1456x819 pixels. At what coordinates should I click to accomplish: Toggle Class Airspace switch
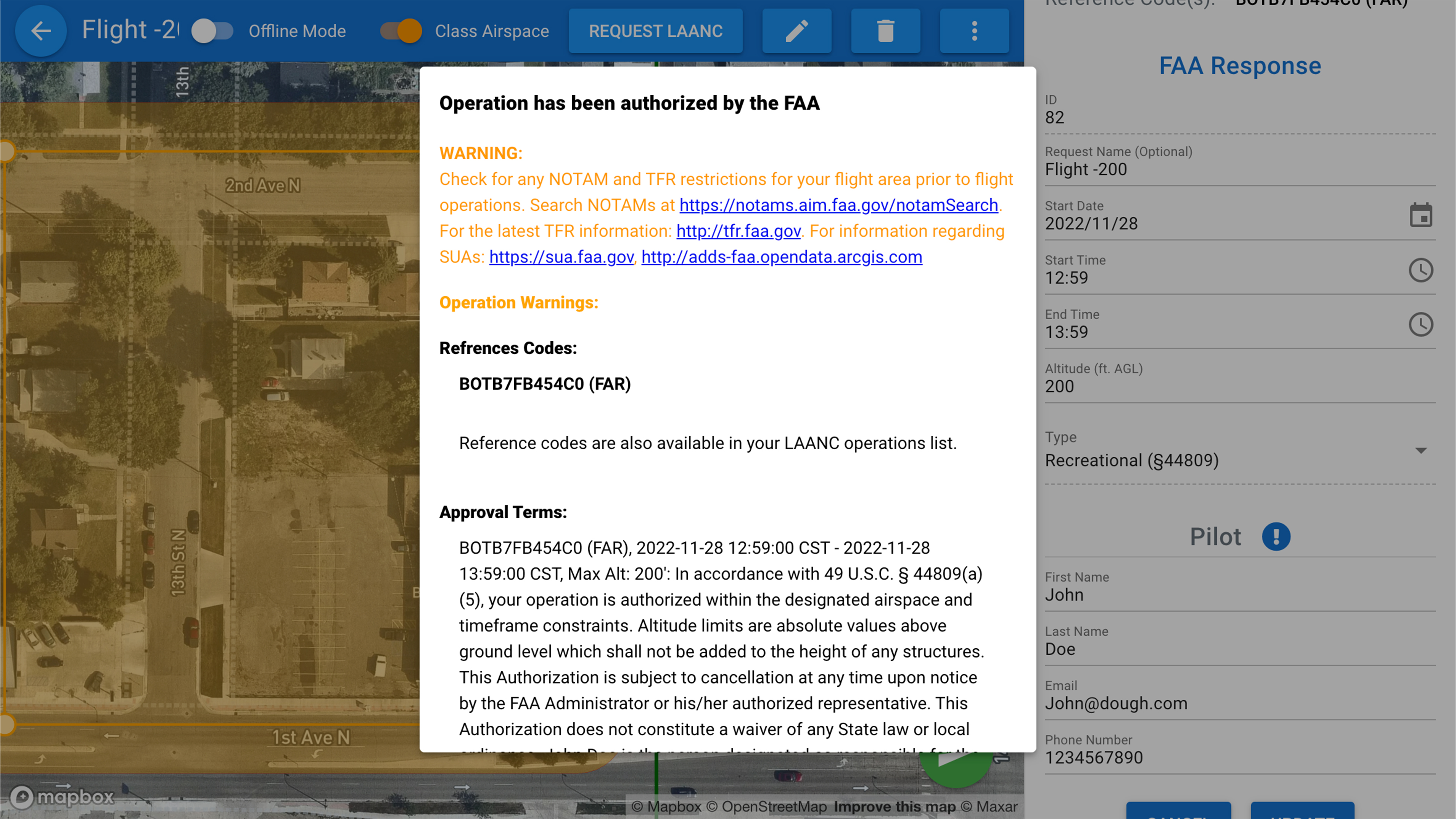pos(401,30)
